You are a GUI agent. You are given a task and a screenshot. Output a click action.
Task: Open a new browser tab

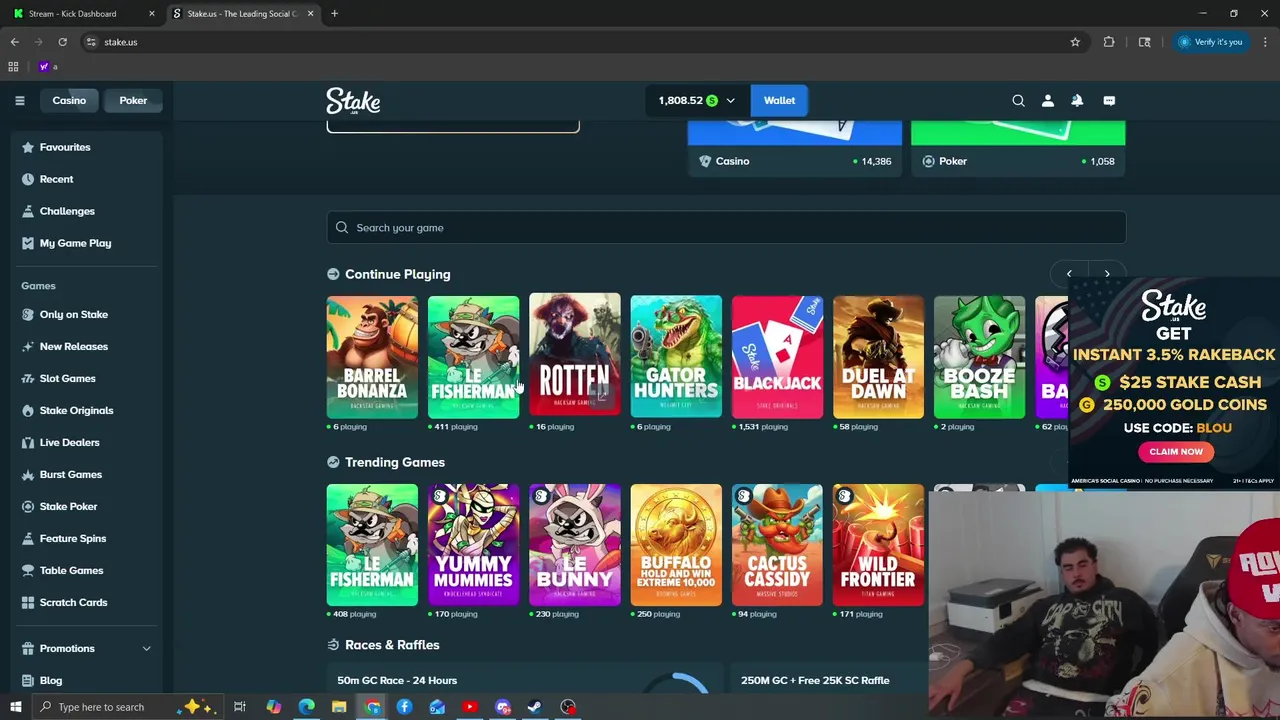point(334,14)
